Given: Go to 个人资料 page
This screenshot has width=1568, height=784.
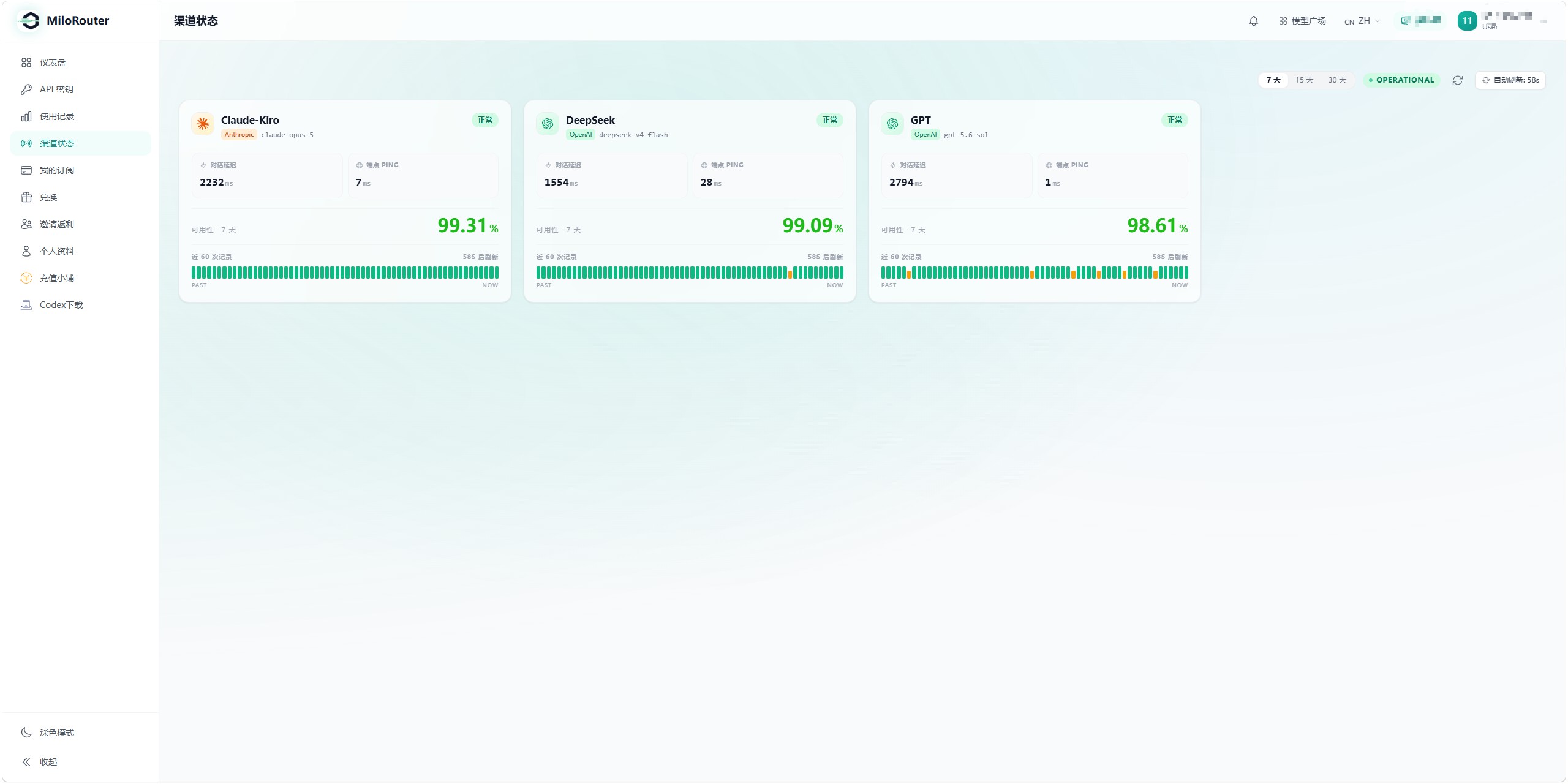Looking at the screenshot, I should [x=80, y=251].
